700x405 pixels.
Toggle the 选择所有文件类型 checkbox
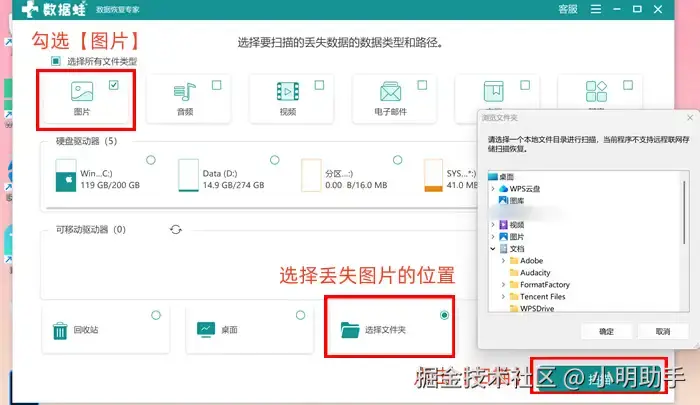click(x=56, y=61)
